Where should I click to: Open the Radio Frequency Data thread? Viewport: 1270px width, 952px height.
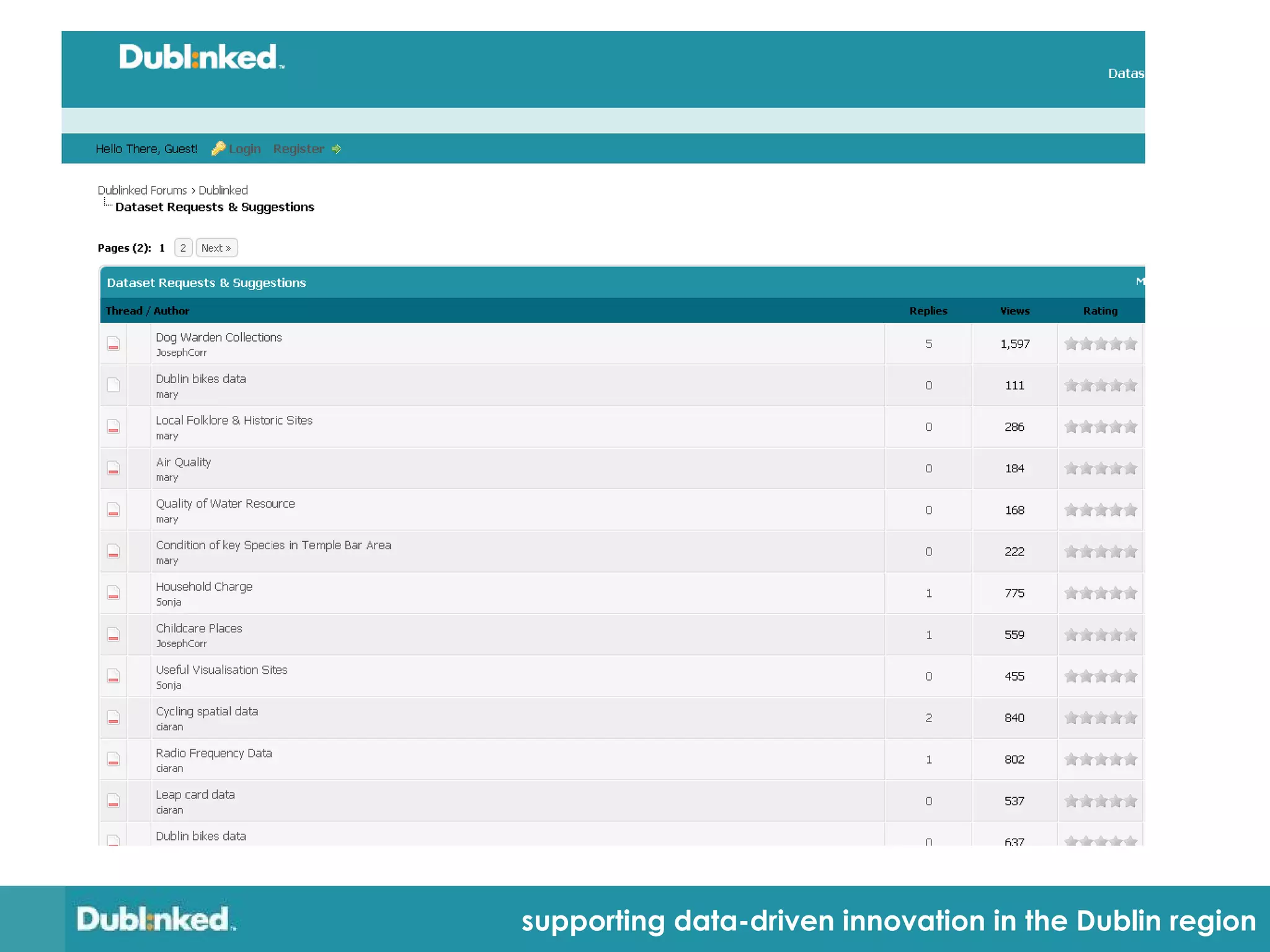pos(214,753)
